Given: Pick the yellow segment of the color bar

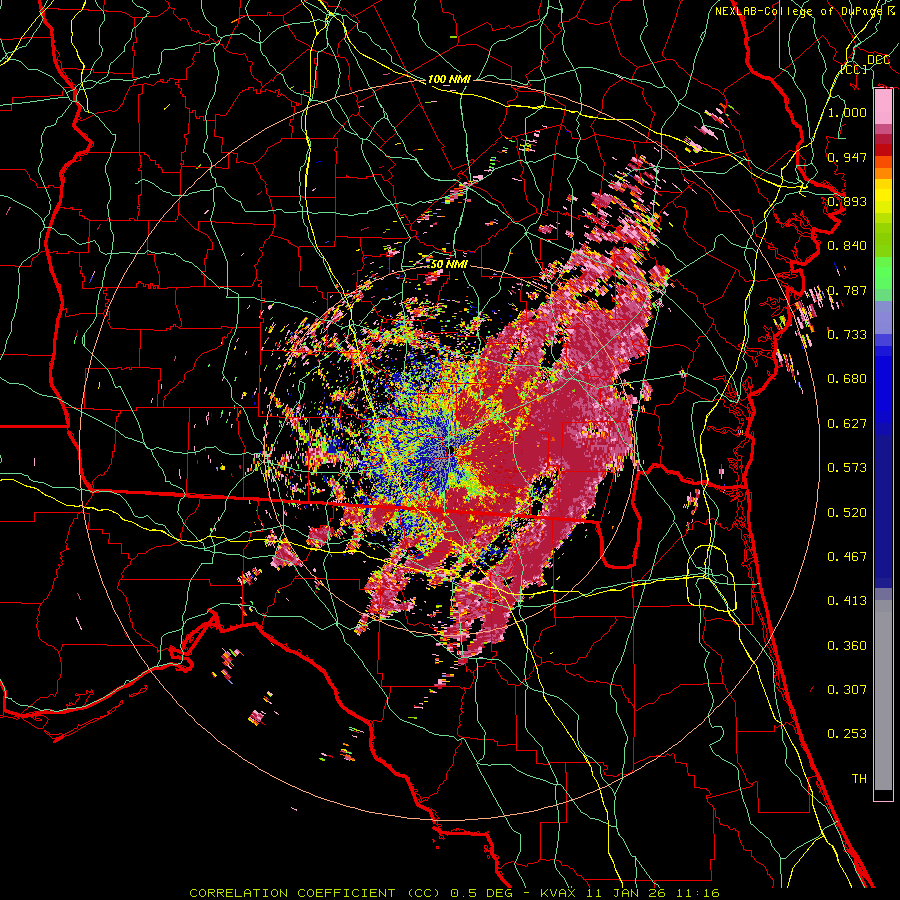Looking at the screenshot, I should [883, 197].
